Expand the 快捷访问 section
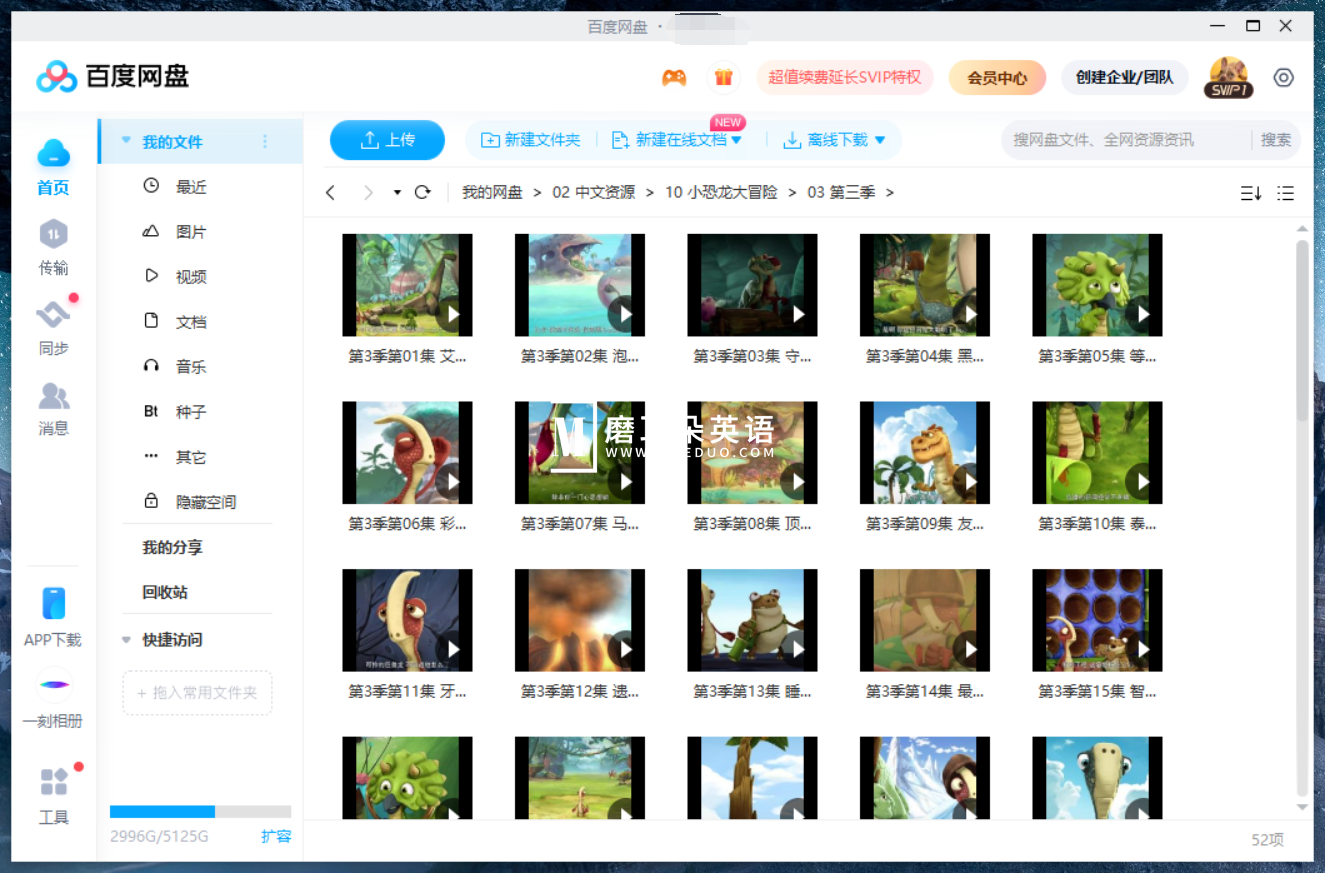This screenshot has height=873, width=1325. pos(126,640)
